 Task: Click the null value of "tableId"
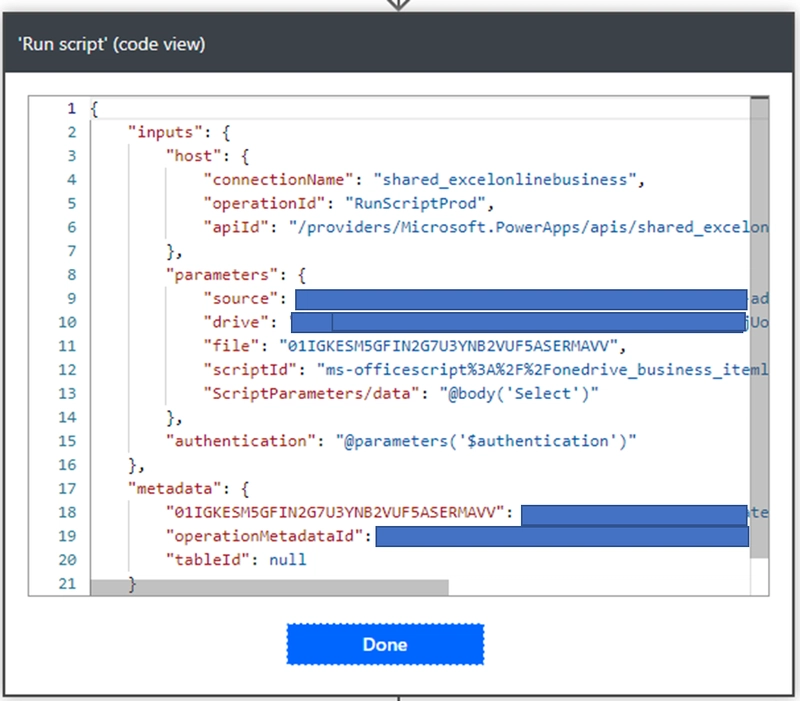tap(287, 560)
